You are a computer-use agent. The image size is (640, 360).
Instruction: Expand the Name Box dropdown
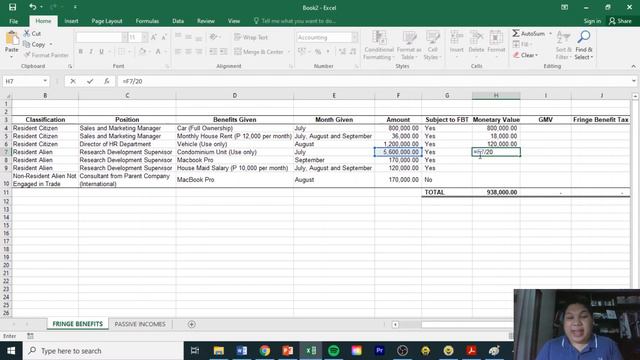(x=45, y=81)
